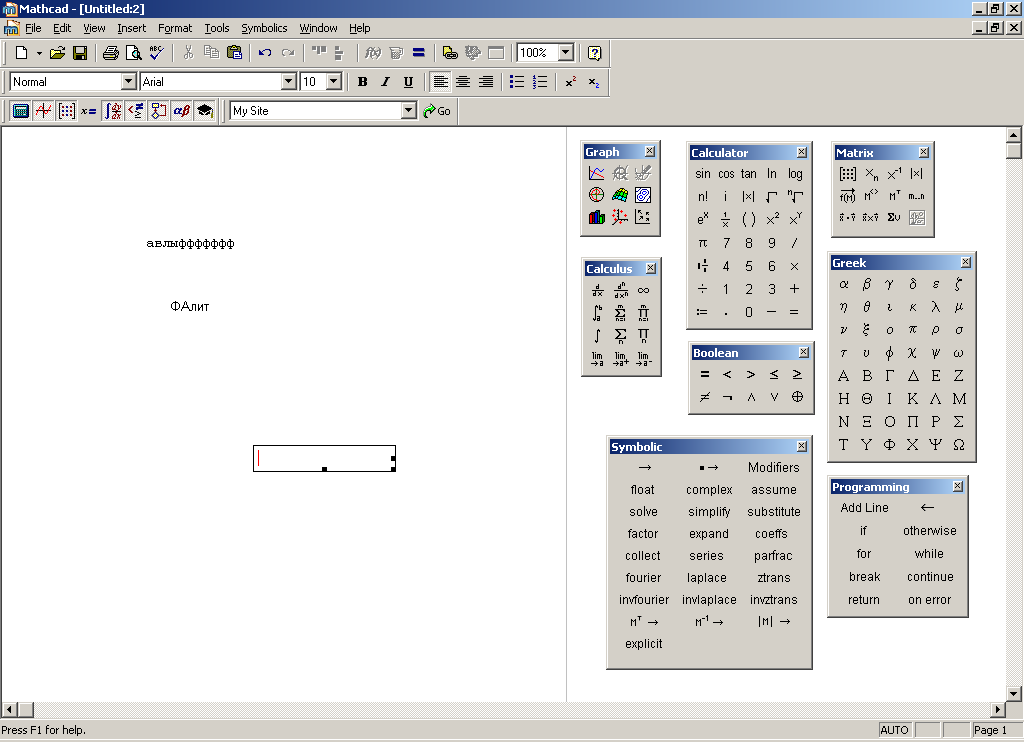Screen dimensions: 1024x742
Task: Insert the infinity symbol from Calculus palette
Action: tap(643, 291)
